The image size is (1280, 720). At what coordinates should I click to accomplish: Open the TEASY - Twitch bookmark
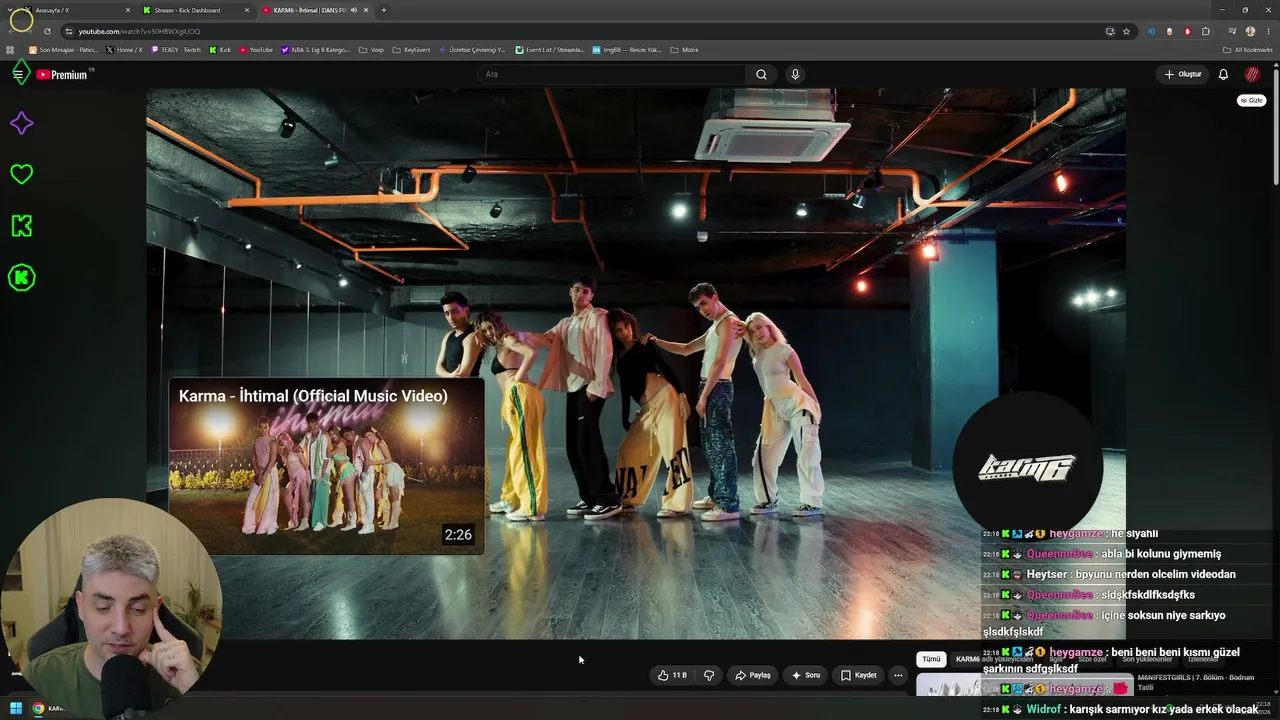coord(176,50)
